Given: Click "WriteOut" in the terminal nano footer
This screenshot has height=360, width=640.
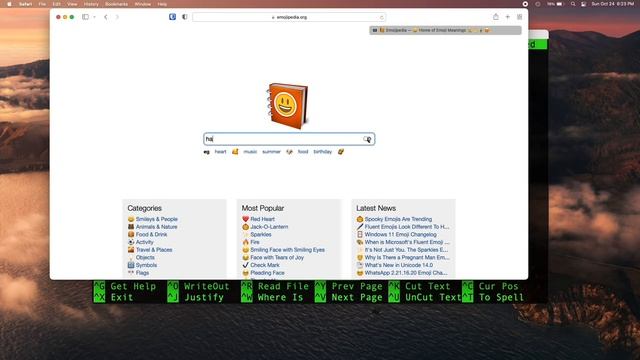Looking at the screenshot, I should (207, 287).
